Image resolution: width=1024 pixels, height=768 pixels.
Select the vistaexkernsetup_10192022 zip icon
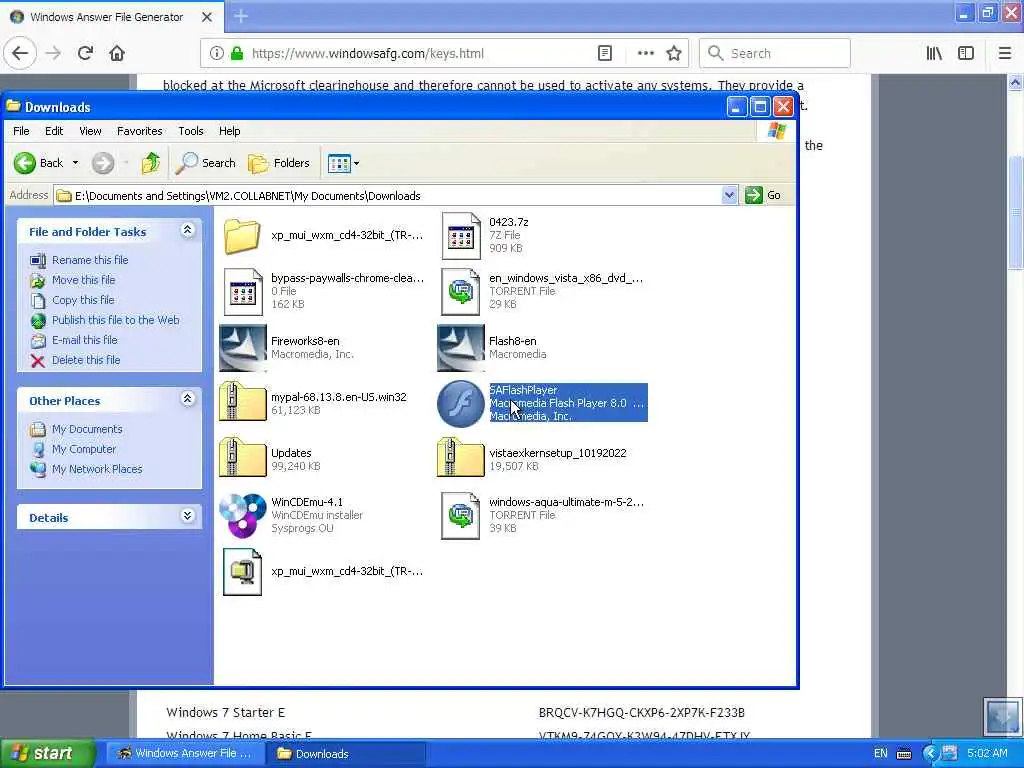click(461, 458)
